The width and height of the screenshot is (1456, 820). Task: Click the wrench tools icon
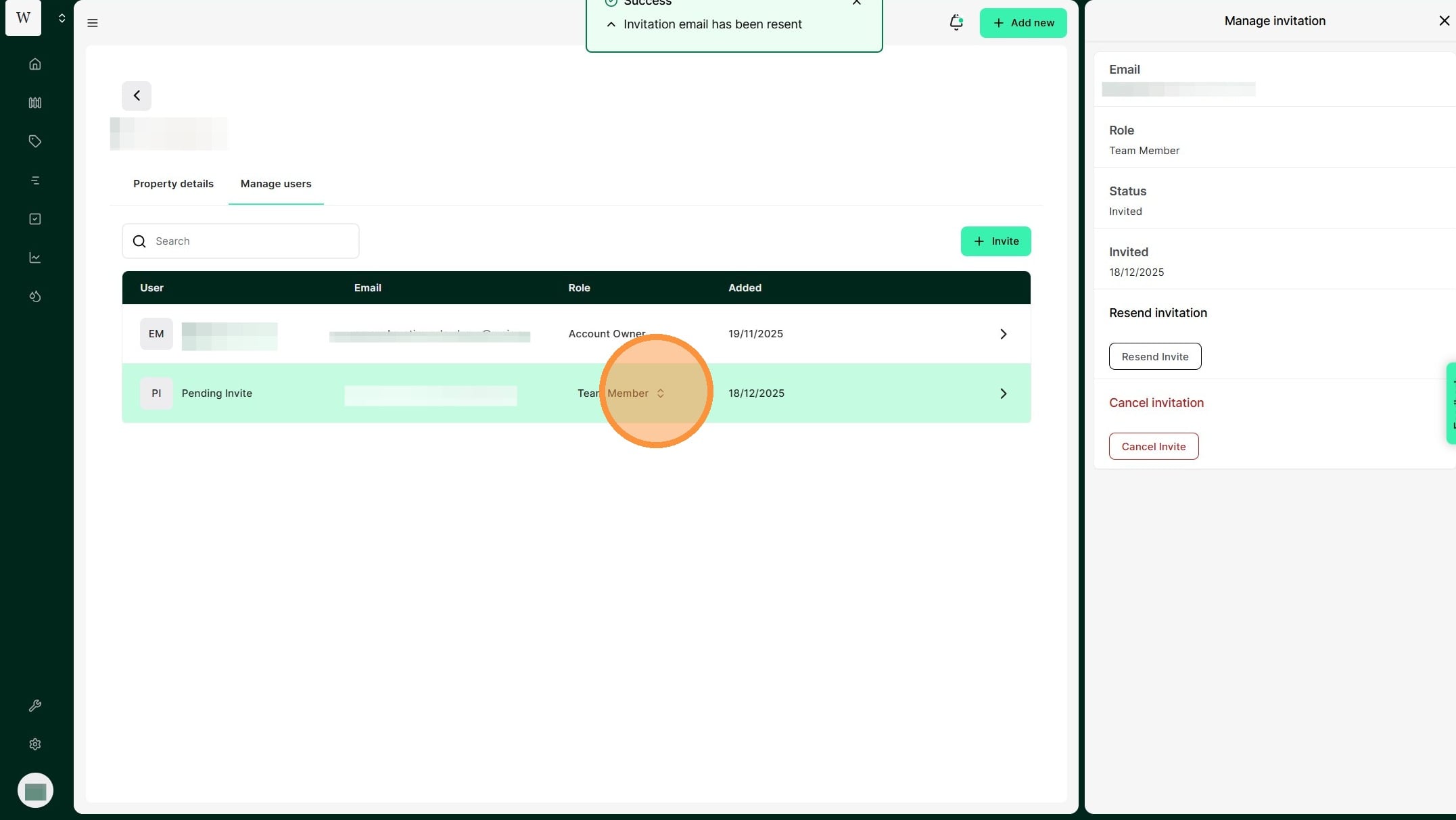tap(35, 706)
